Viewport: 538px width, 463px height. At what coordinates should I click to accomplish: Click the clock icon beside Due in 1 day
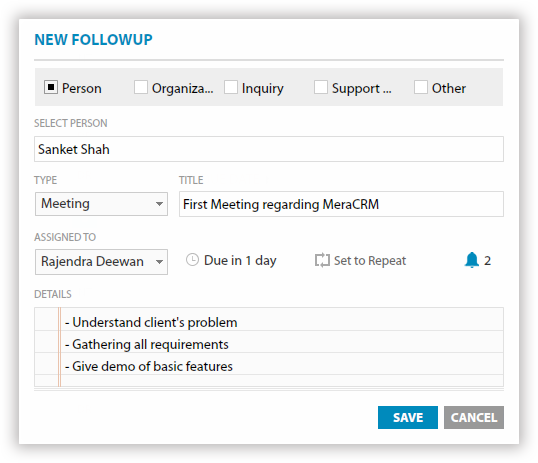(x=192, y=260)
